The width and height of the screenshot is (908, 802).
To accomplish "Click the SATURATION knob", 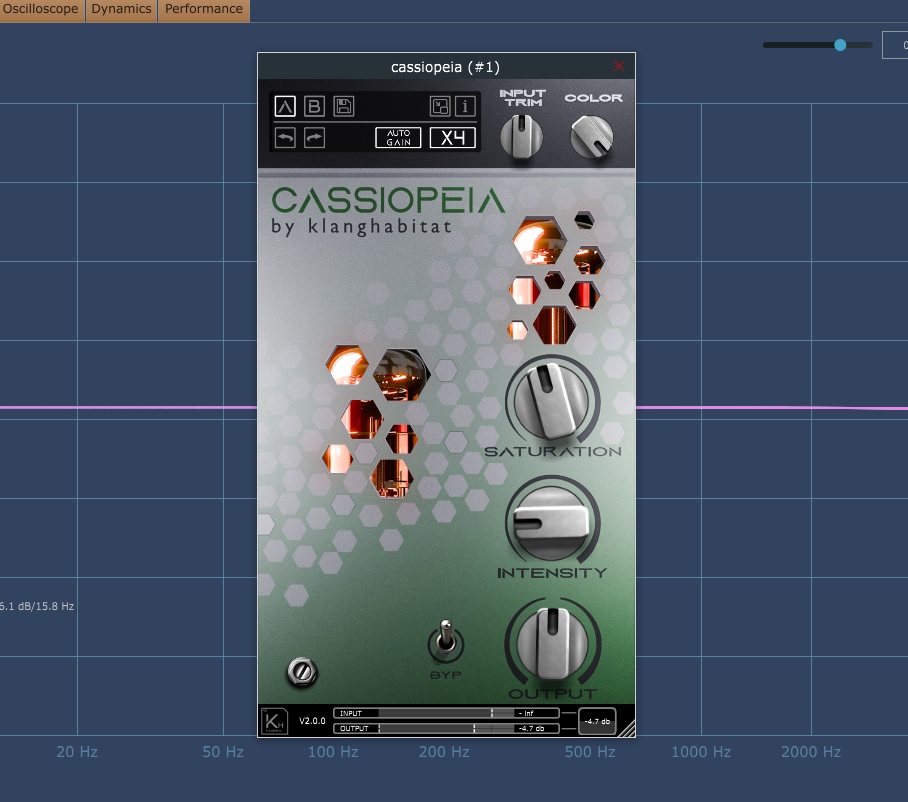I will click(552, 400).
